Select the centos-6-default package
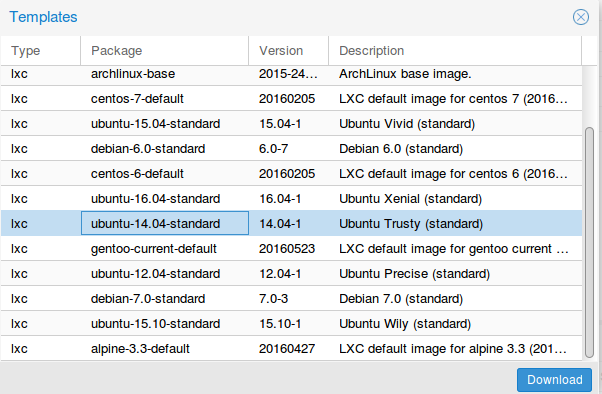 point(137,174)
